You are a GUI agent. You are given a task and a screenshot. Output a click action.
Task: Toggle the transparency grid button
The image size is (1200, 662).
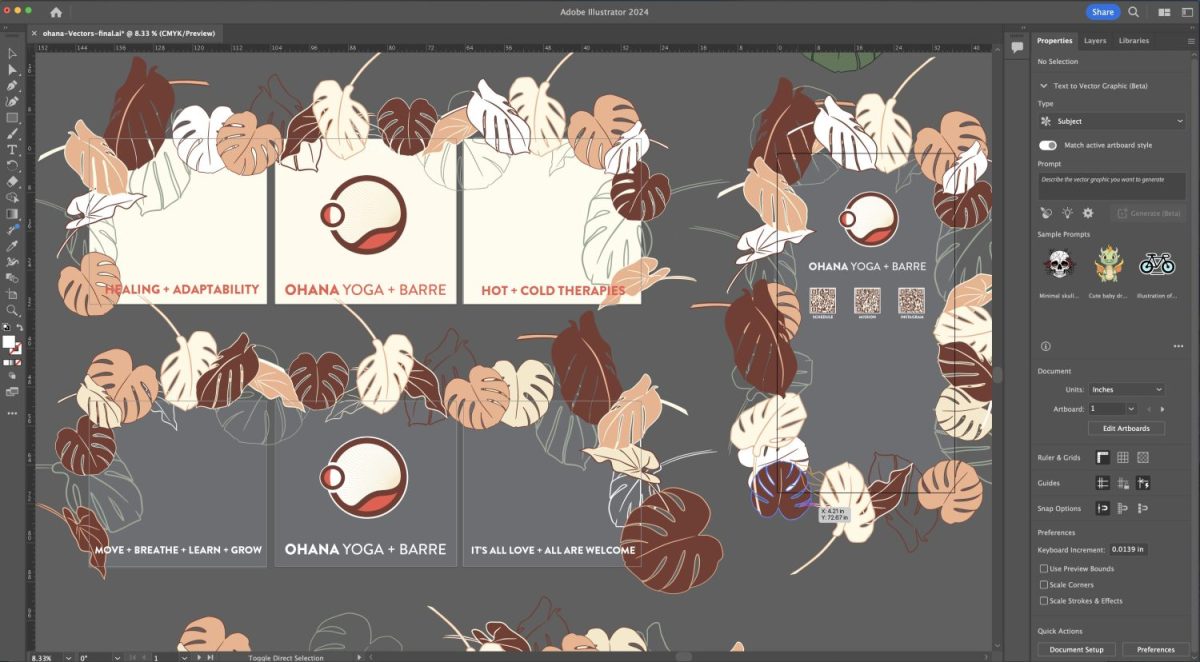1143,458
